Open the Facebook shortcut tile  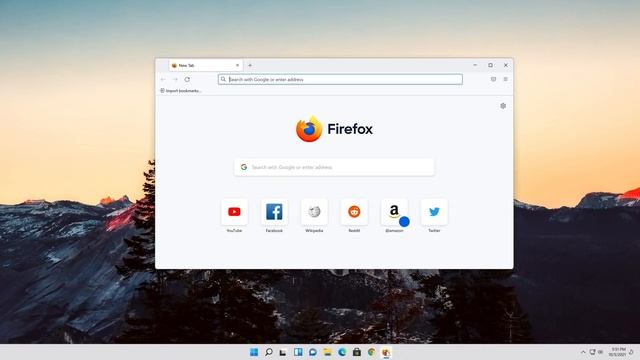tap(274, 212)
